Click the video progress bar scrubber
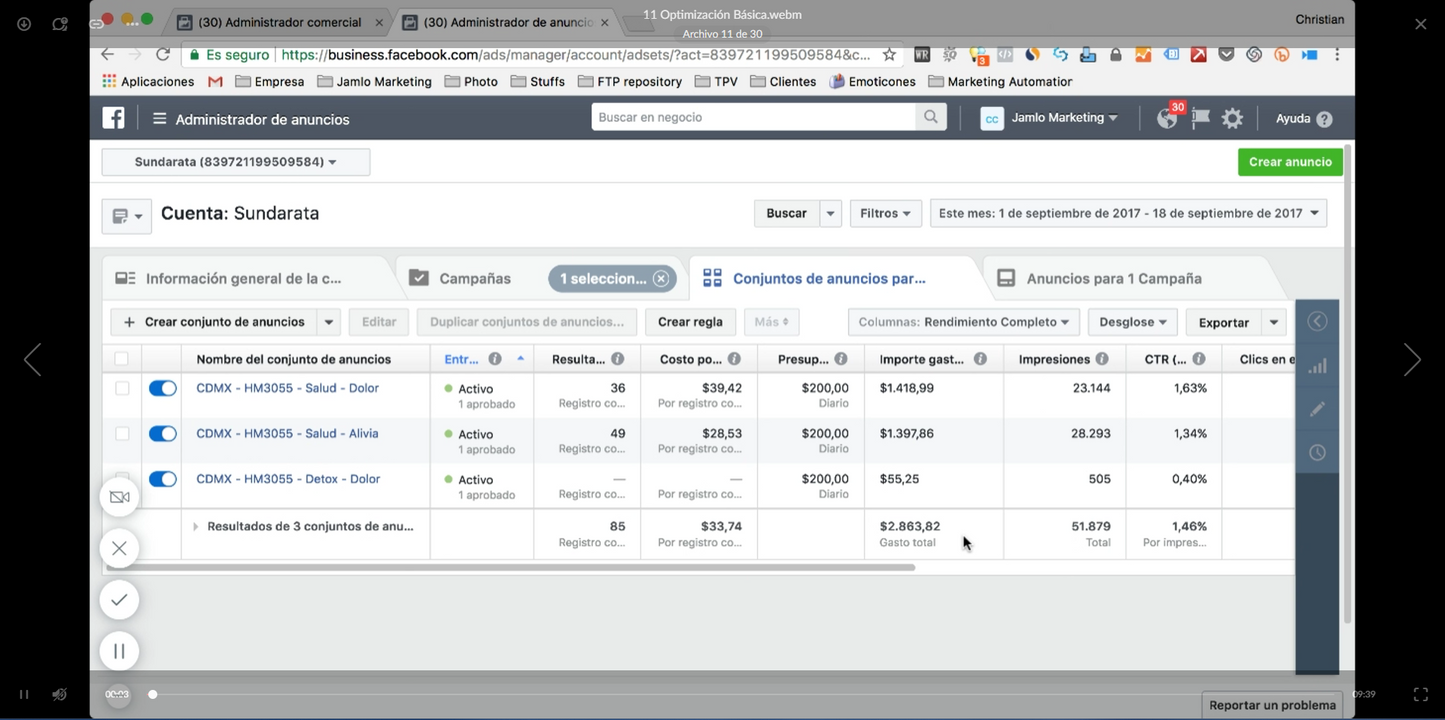The width and height of the screenshot is (1445, 720). 153,694
